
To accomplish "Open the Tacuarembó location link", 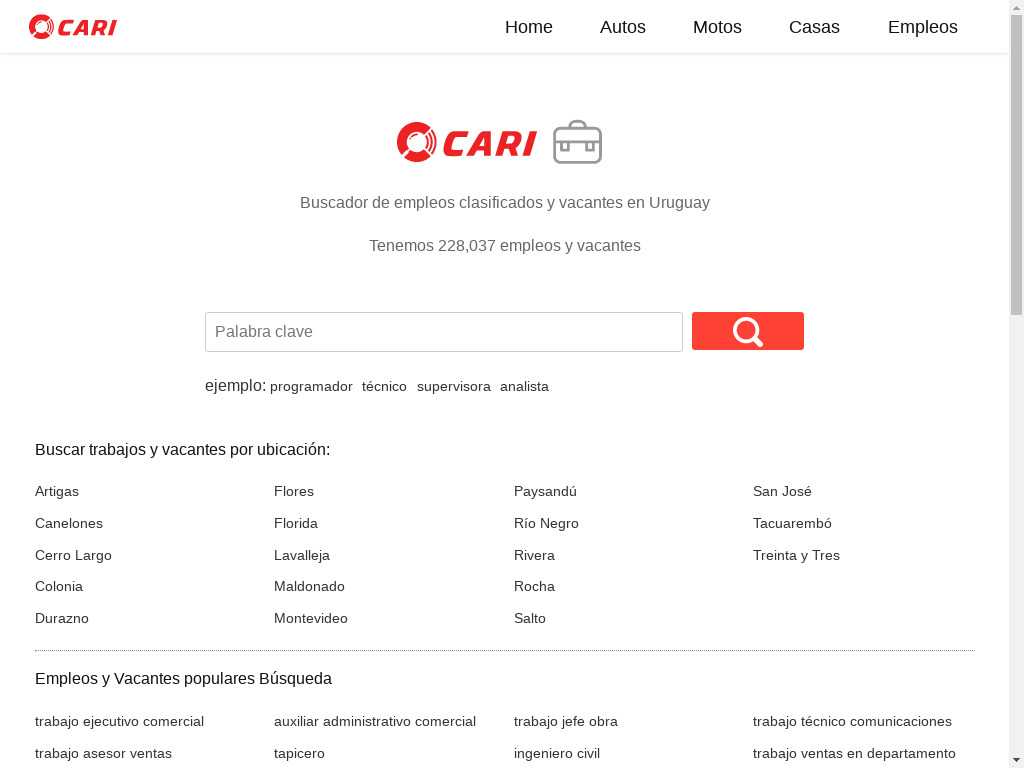I will 792,523.
